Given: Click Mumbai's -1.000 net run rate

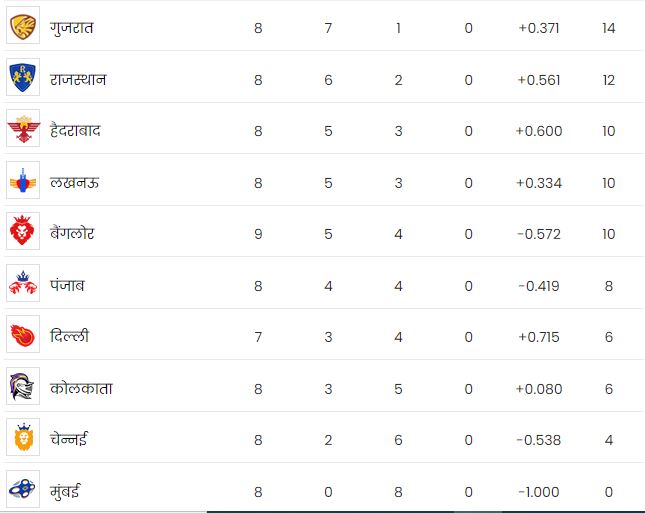Looking at the screenshot, I should (x=538, y=492).
